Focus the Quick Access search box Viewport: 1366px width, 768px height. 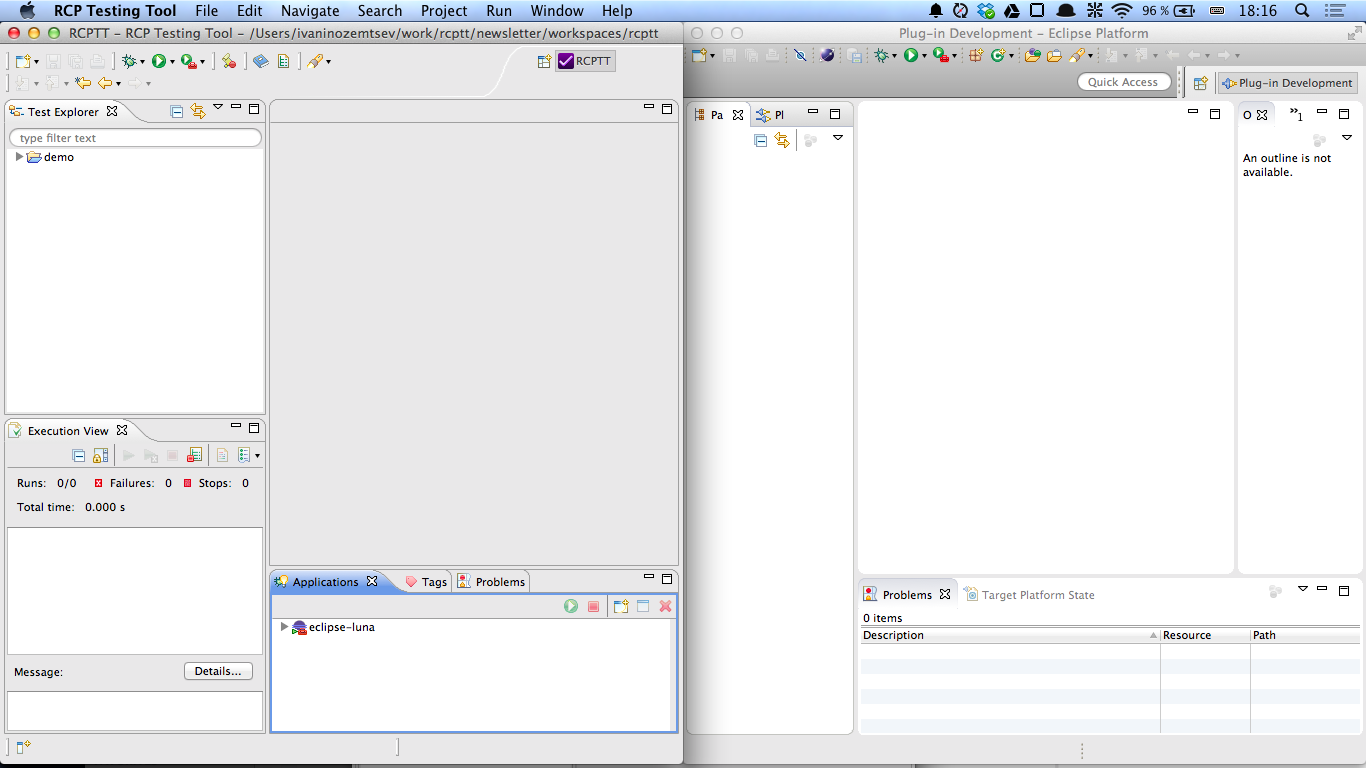tap(1124, 82)
